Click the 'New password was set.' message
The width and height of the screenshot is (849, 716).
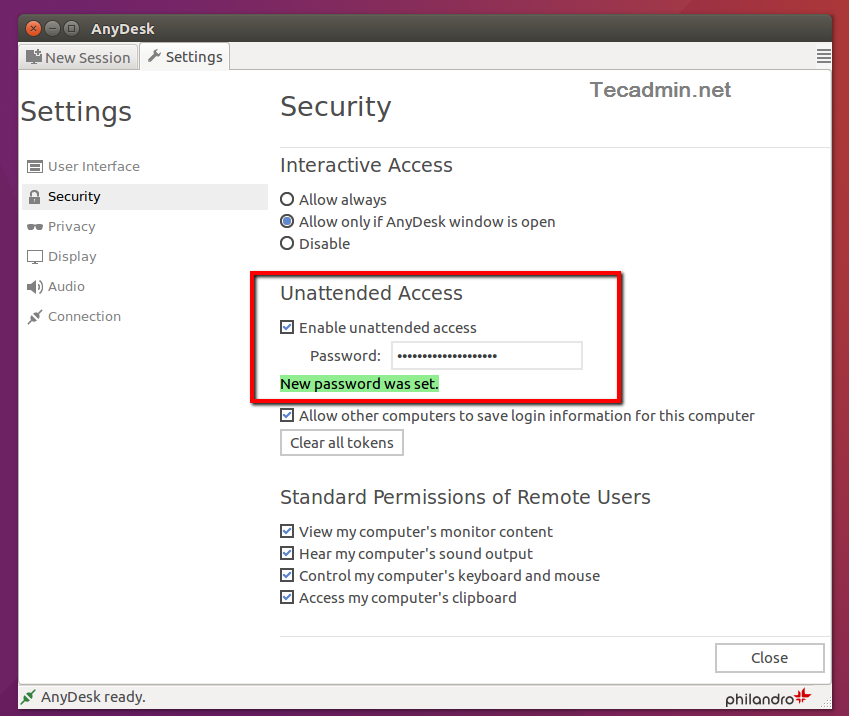[359, 384]
